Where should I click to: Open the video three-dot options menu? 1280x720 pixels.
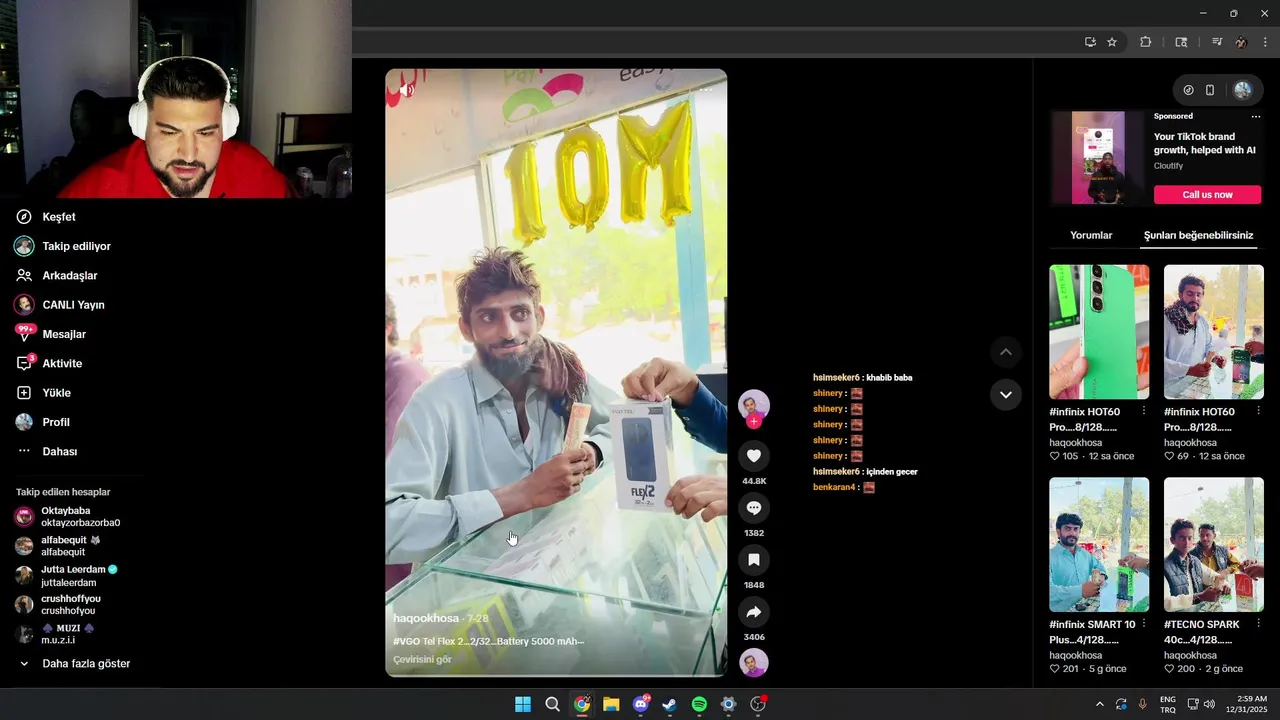tap(705, 90)
